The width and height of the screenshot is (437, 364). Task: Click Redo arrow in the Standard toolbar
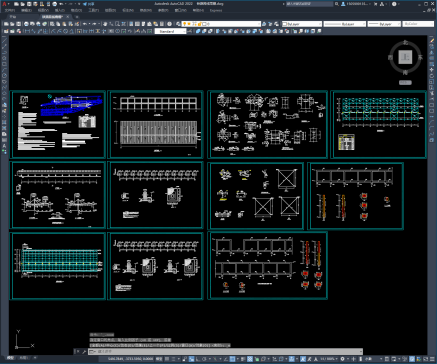point(95,24)
